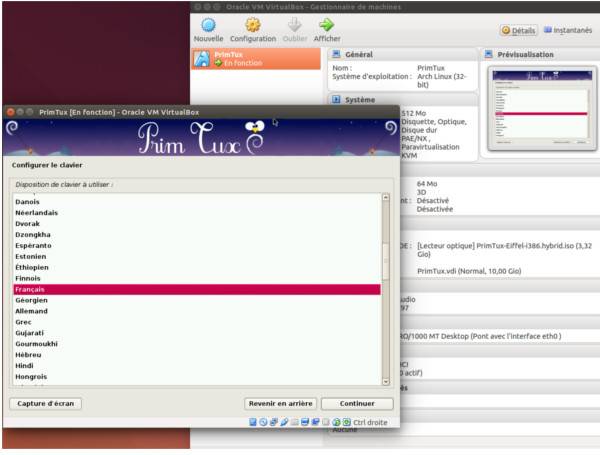The width and height of the screenshot is (600, 455).
Task: Select Estonien keyboard layout
Action: click(197, 256)
